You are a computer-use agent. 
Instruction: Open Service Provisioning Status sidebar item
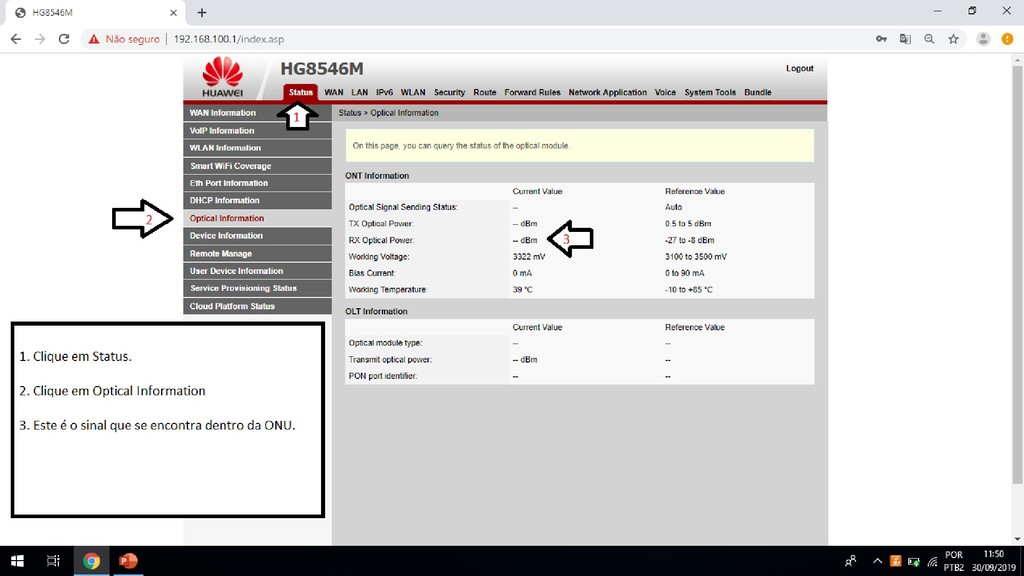click(257, 289)
